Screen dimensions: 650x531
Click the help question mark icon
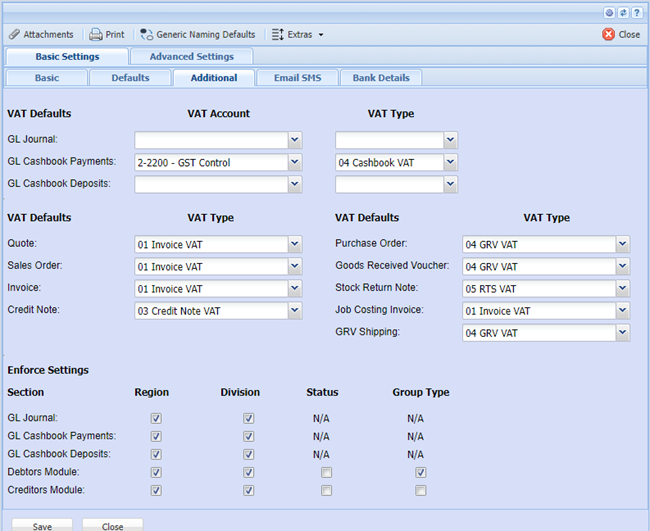(x=637, y=12)
